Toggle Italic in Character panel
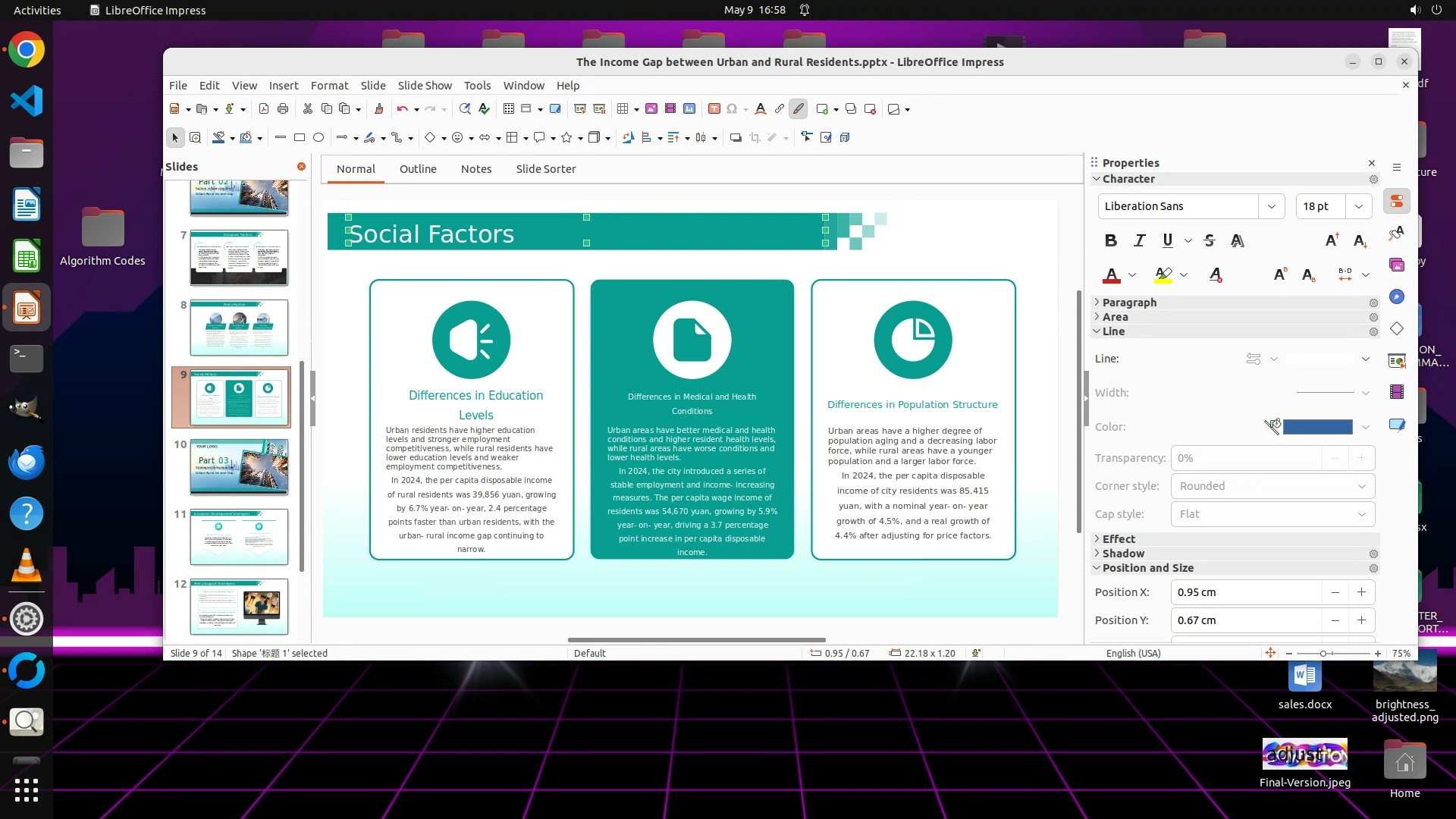The width and height of the screenshot is (1456, 819). [x=1139, y=240]
